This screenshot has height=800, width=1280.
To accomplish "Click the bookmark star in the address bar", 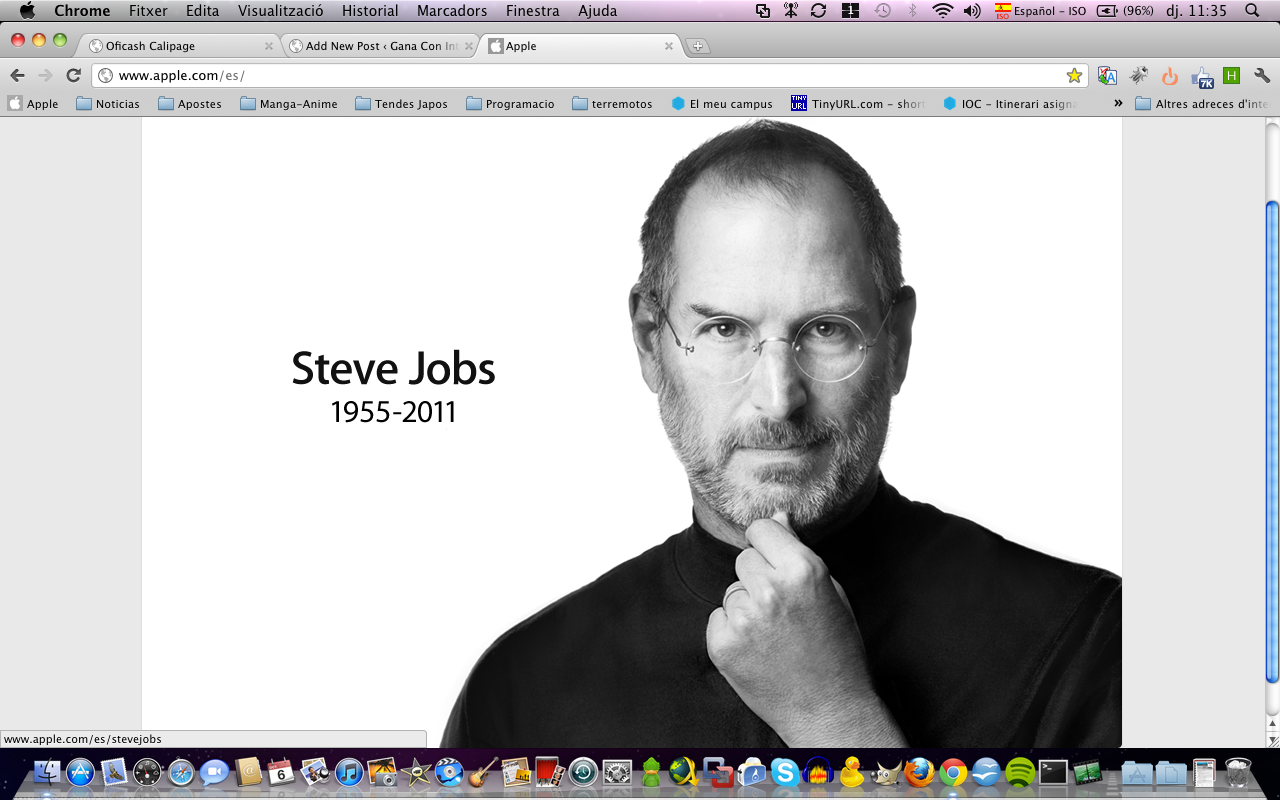I will 1074,75.
